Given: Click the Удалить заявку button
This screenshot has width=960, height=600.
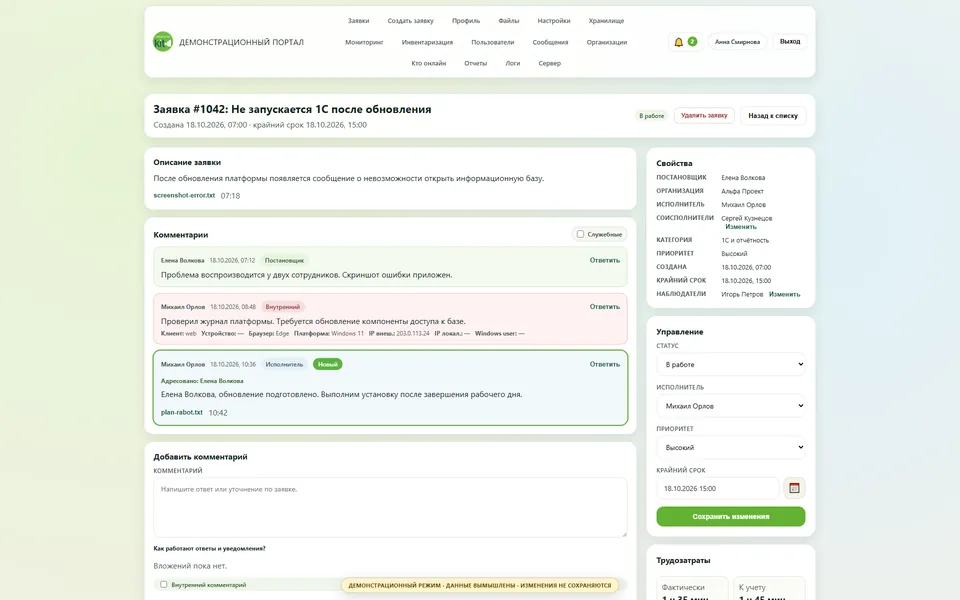Looking at the screenshot, I should [x=704, y=115].
